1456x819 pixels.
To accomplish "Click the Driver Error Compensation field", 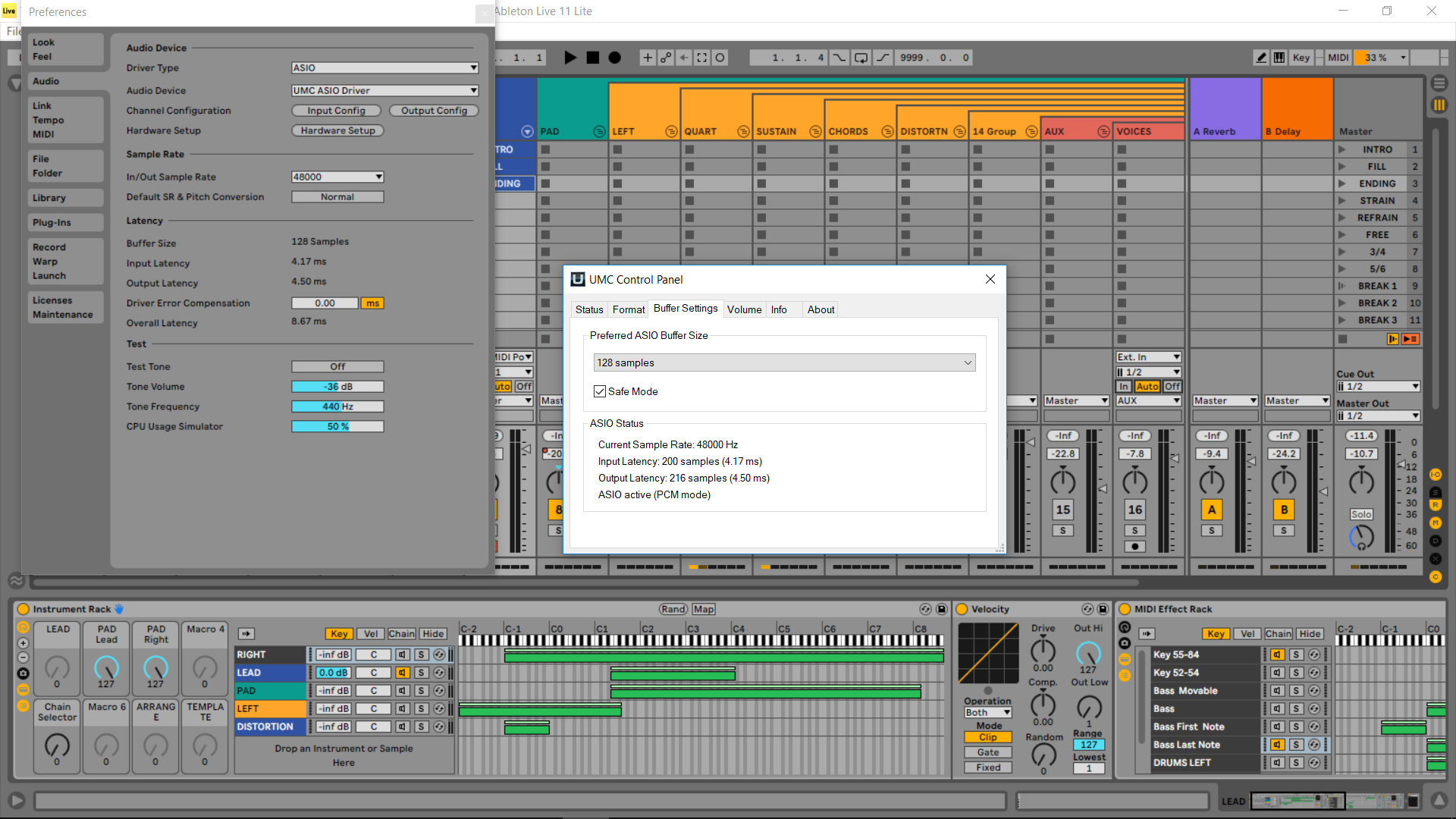I will (x=325, y=303).
